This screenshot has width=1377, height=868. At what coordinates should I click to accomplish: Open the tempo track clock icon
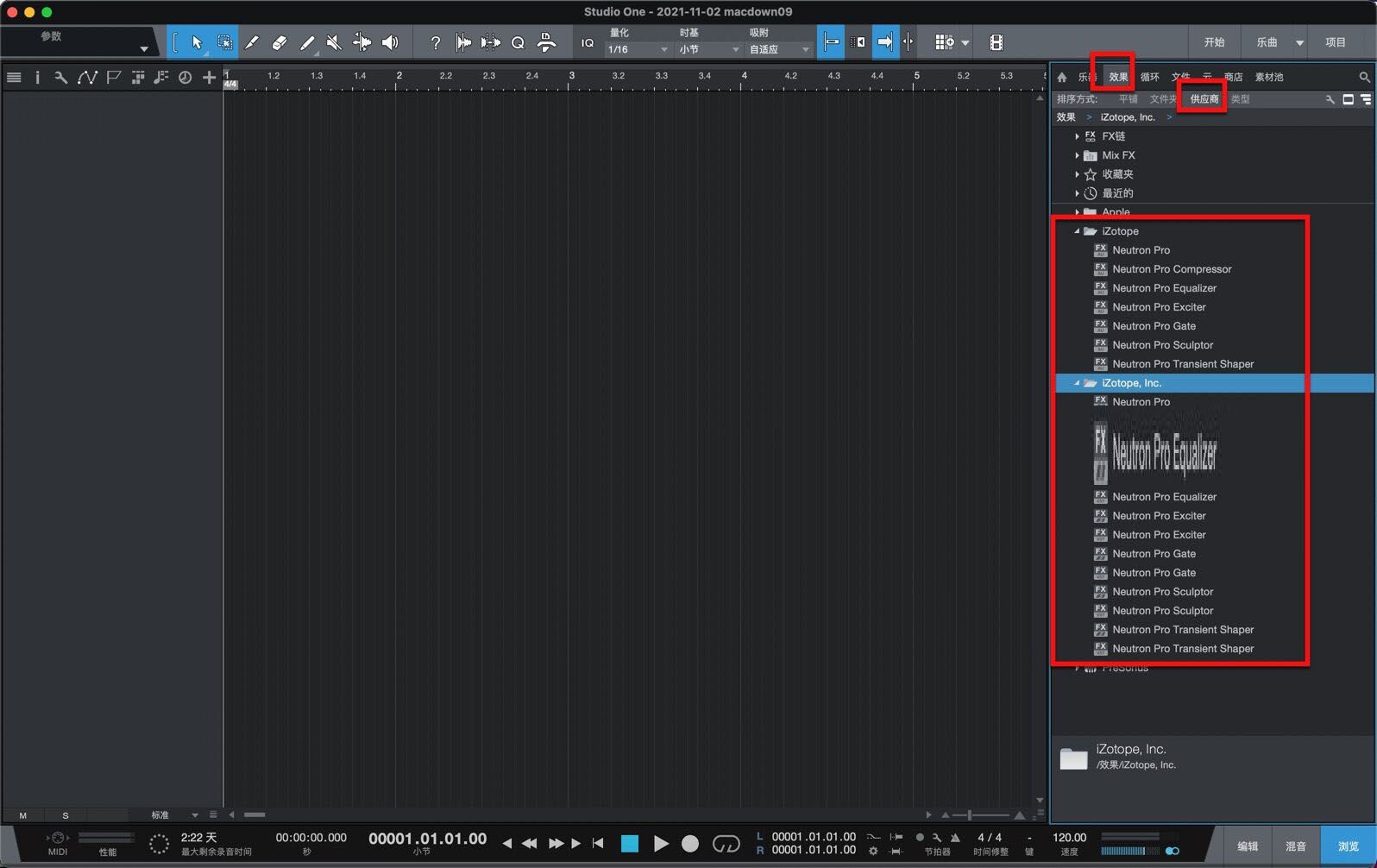[x=185, y=78]
